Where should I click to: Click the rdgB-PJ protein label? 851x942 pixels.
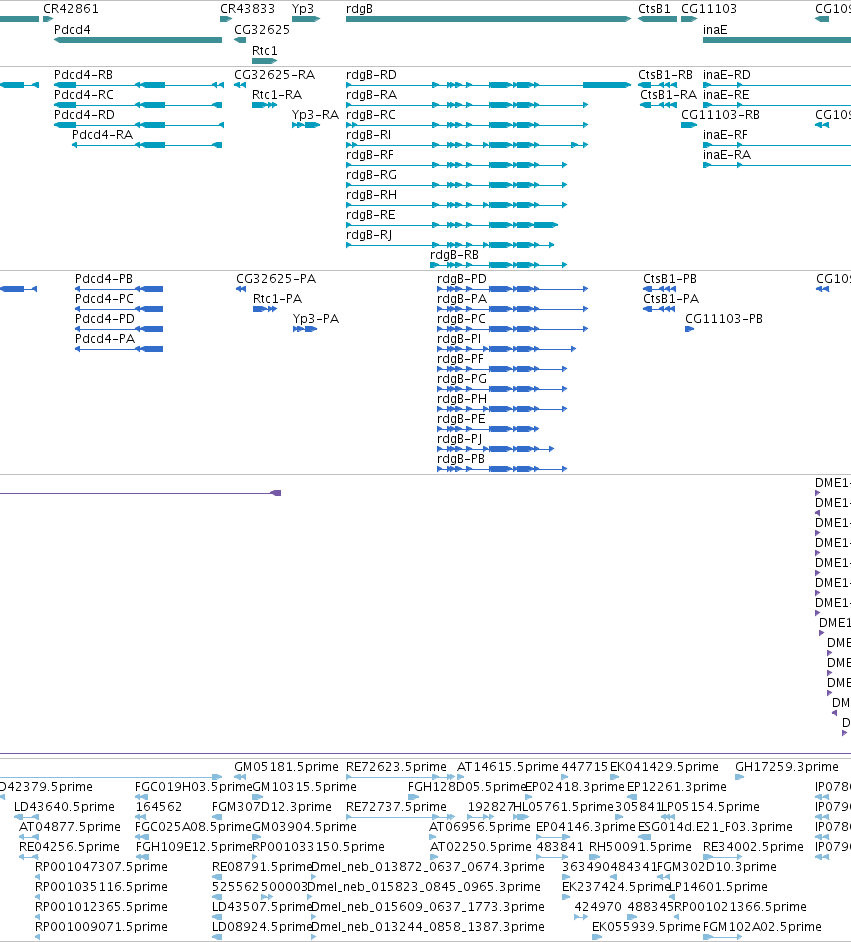coord(459,439)
